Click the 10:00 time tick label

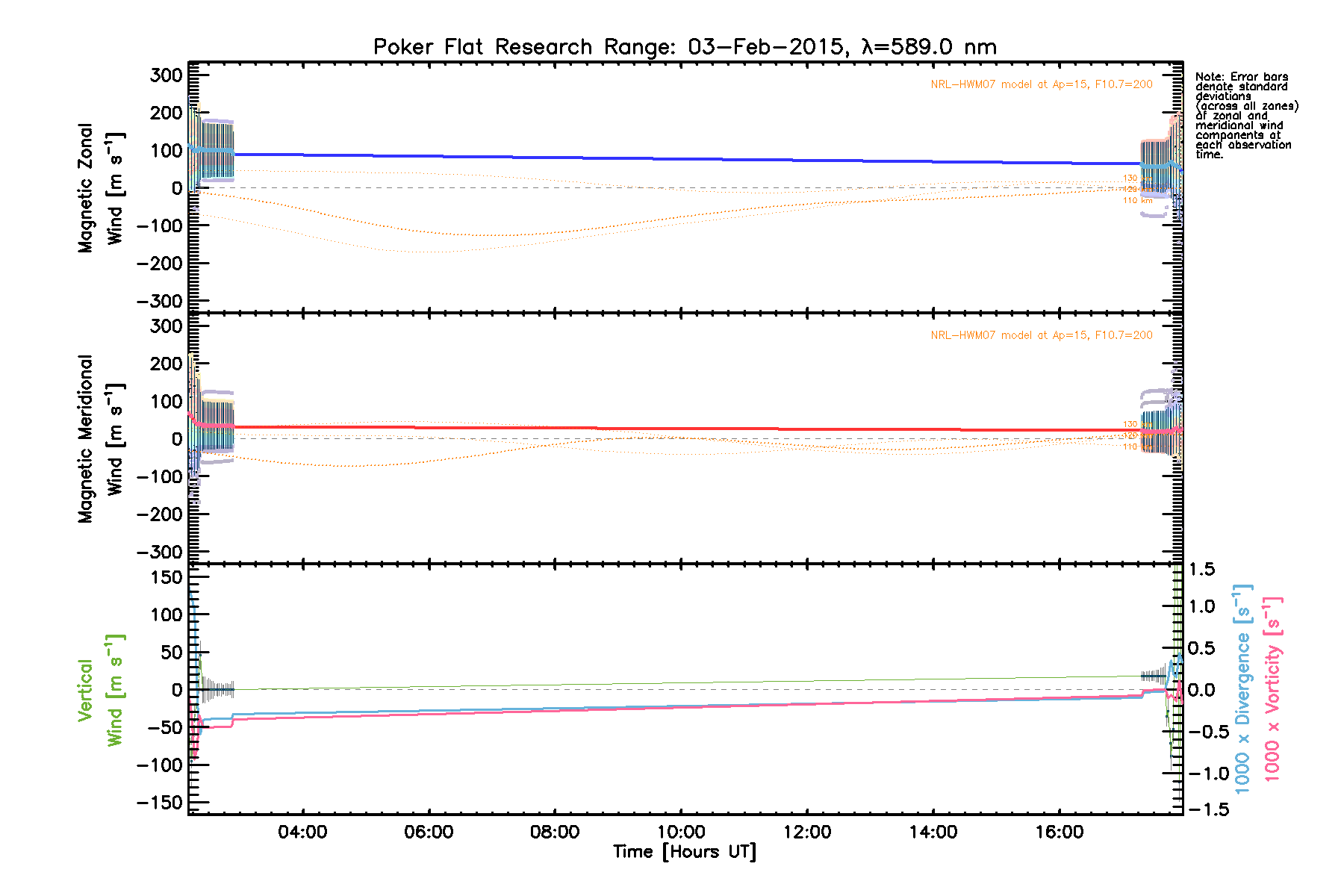pos(681,833)
